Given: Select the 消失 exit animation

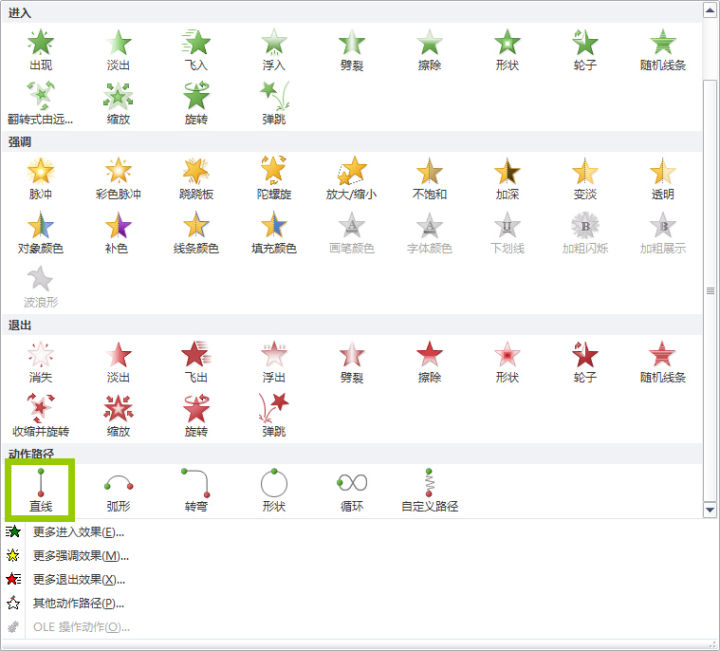Looking at the screenshot, I should tap(40, 362).
